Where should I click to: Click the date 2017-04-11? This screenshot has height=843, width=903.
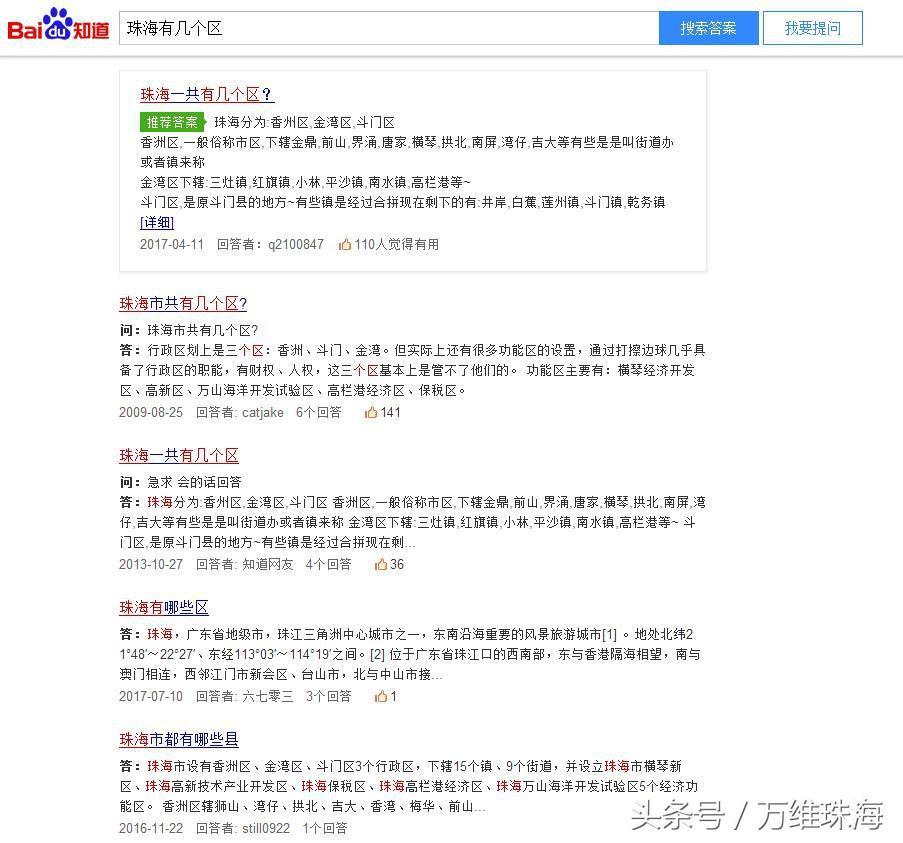172,244
